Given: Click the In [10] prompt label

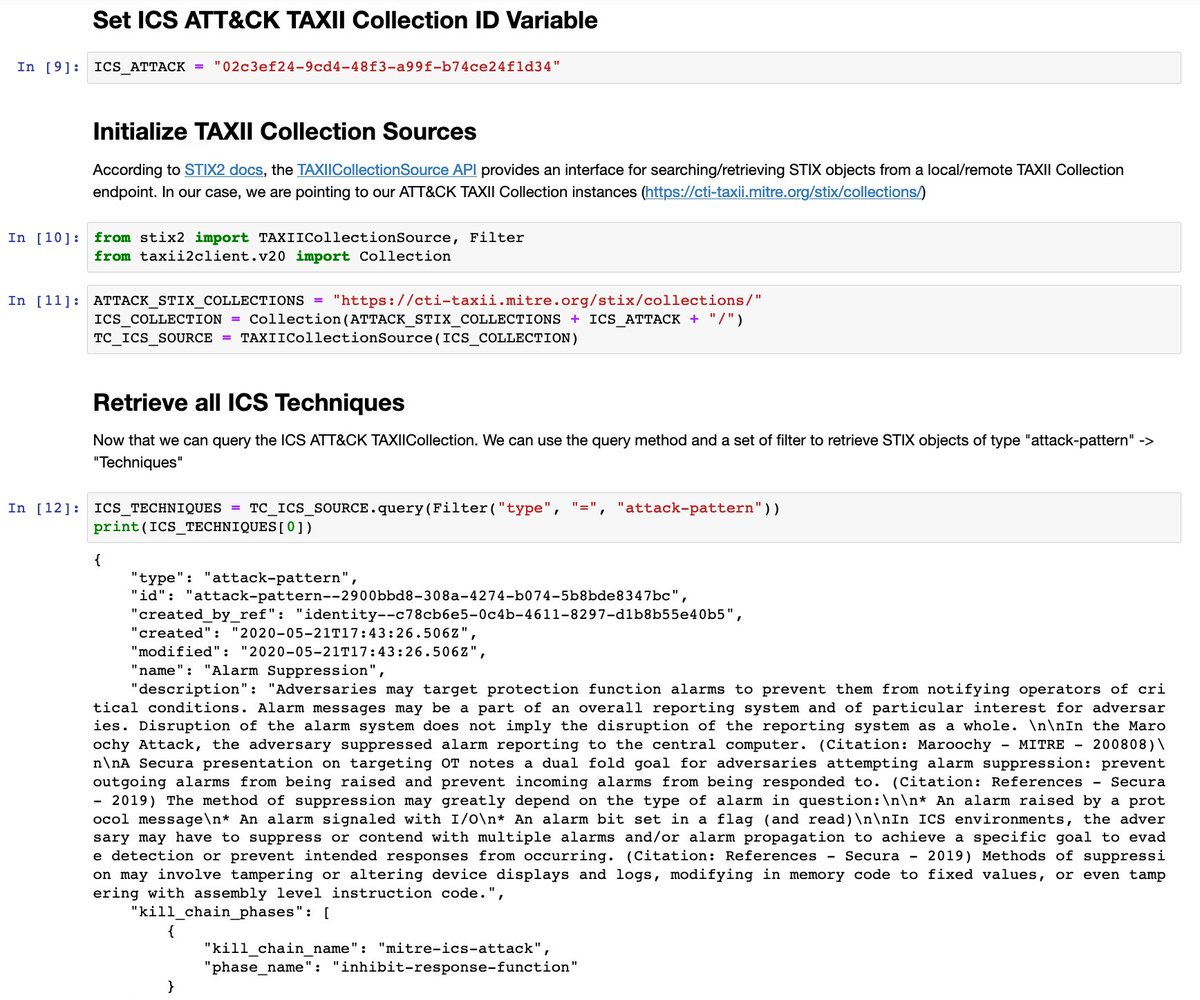Looking at the screenshot, I should [x=42, y=237].
